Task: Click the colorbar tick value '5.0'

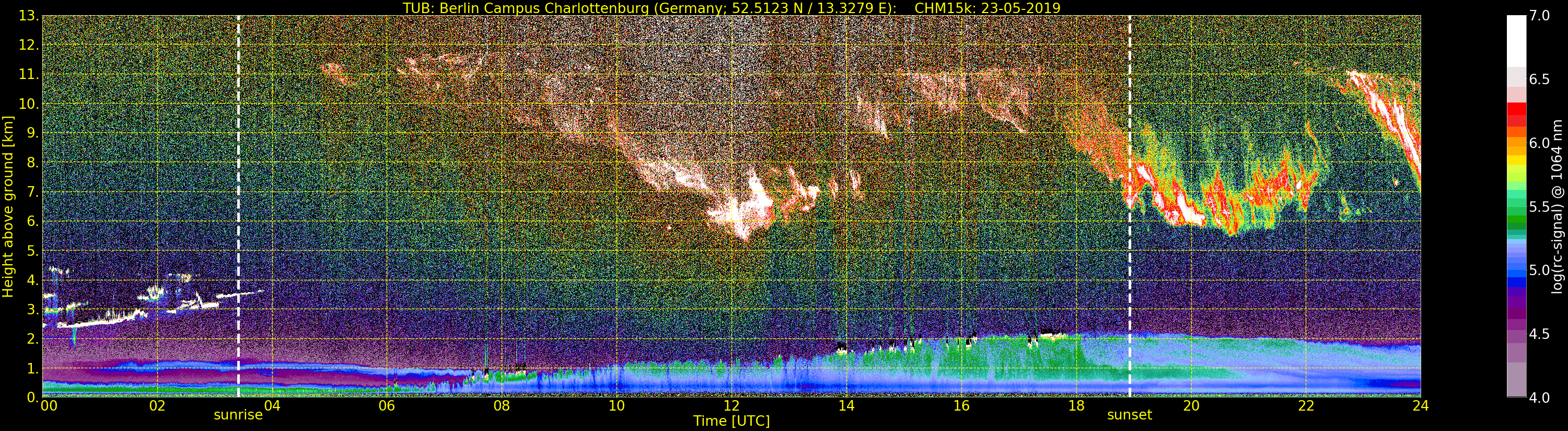Action: [1540, 270]
